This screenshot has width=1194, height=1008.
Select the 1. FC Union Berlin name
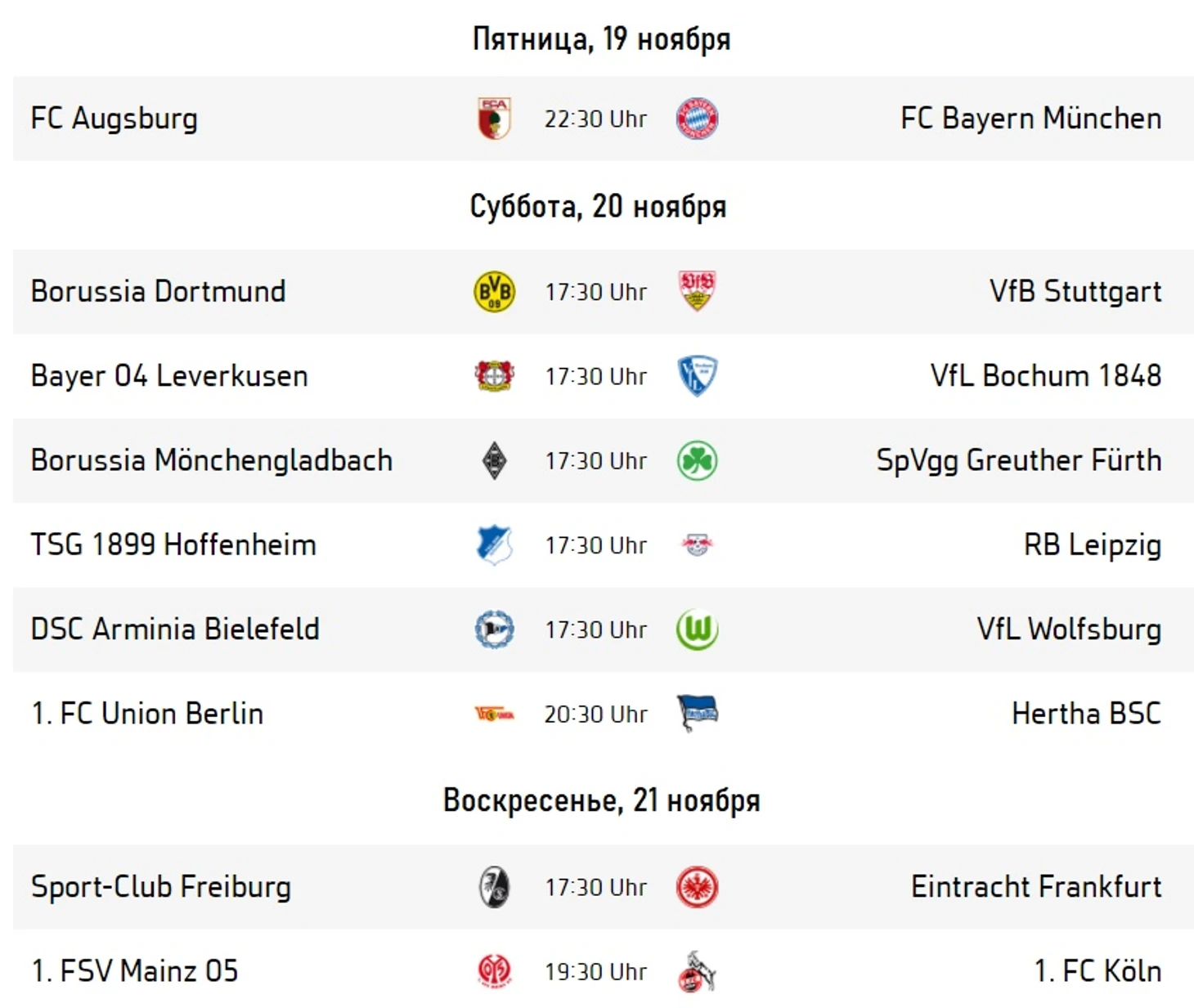pos(147,714)
